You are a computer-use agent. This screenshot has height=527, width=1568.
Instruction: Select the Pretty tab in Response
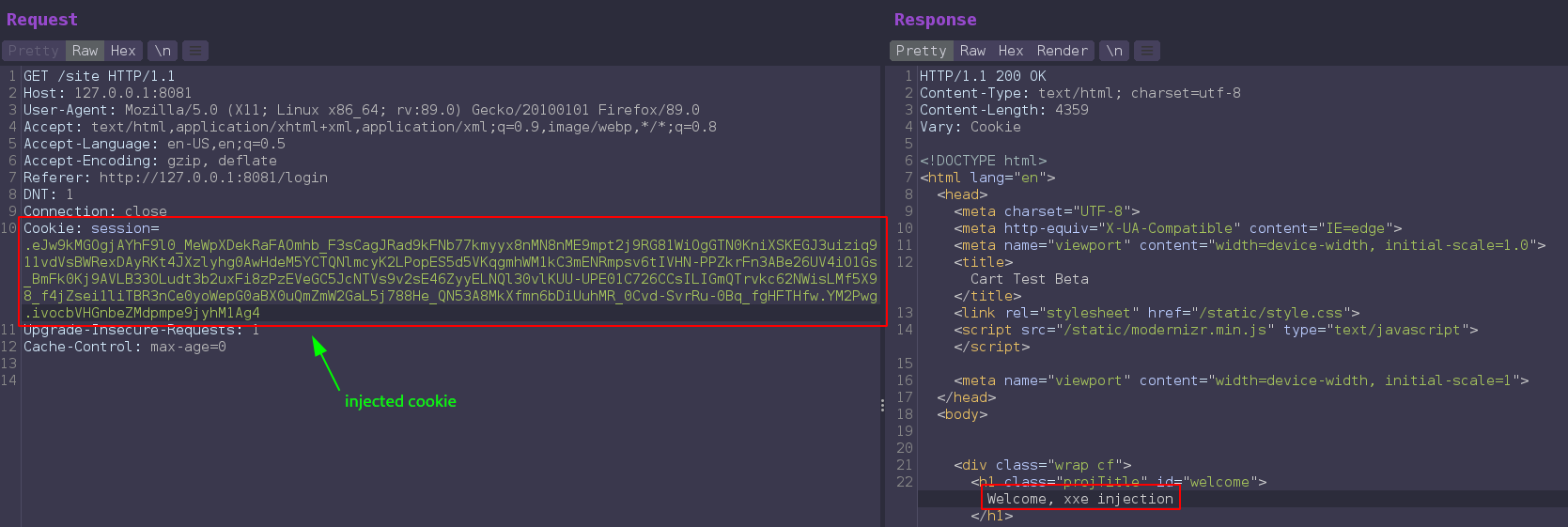coord(921,51)
